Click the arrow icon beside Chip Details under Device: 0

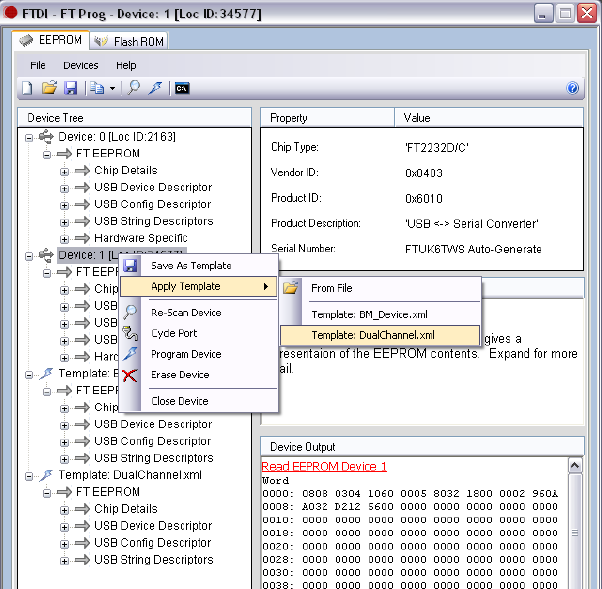tap(82, 170)
